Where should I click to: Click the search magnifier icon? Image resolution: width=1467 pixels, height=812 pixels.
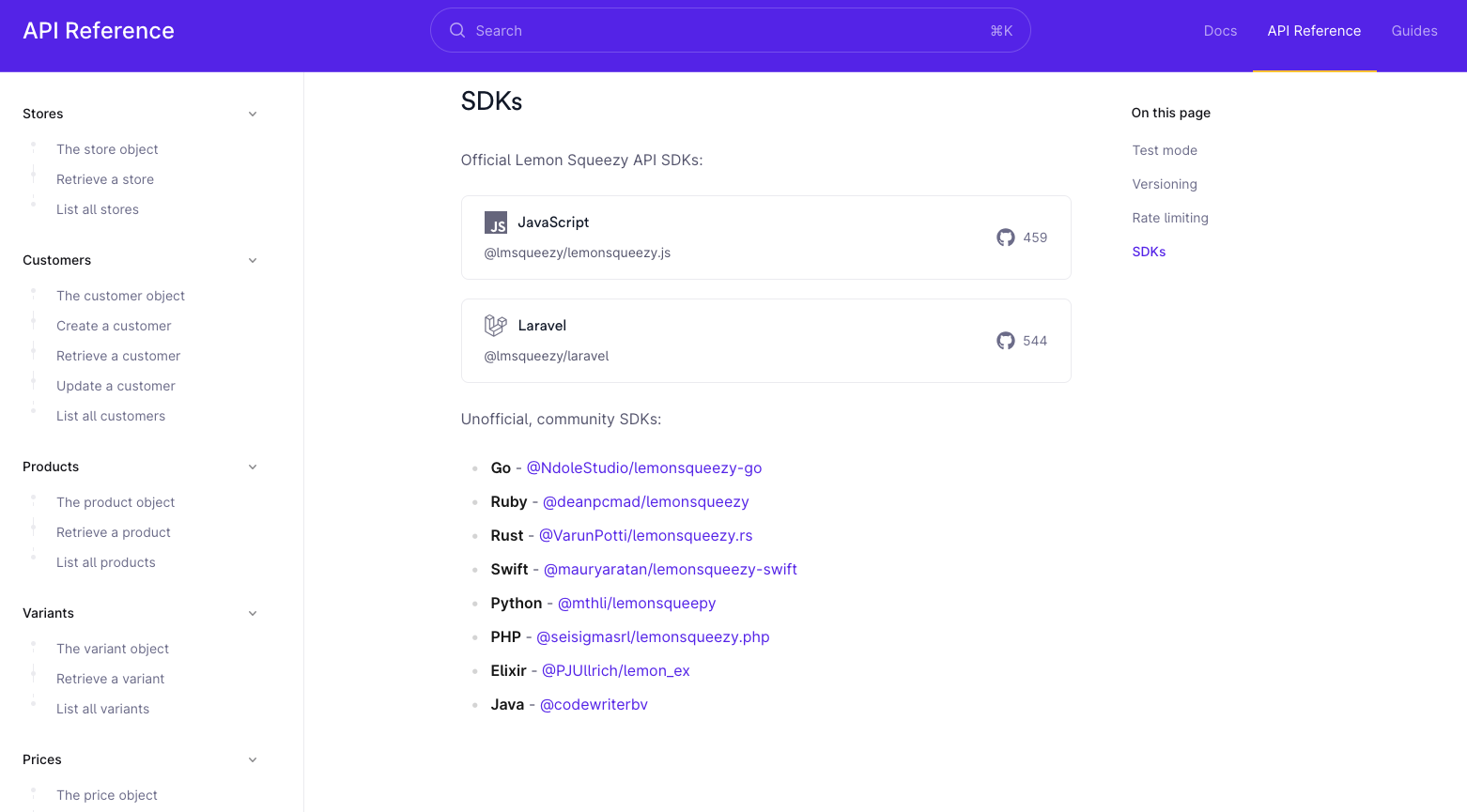point(457,30)
